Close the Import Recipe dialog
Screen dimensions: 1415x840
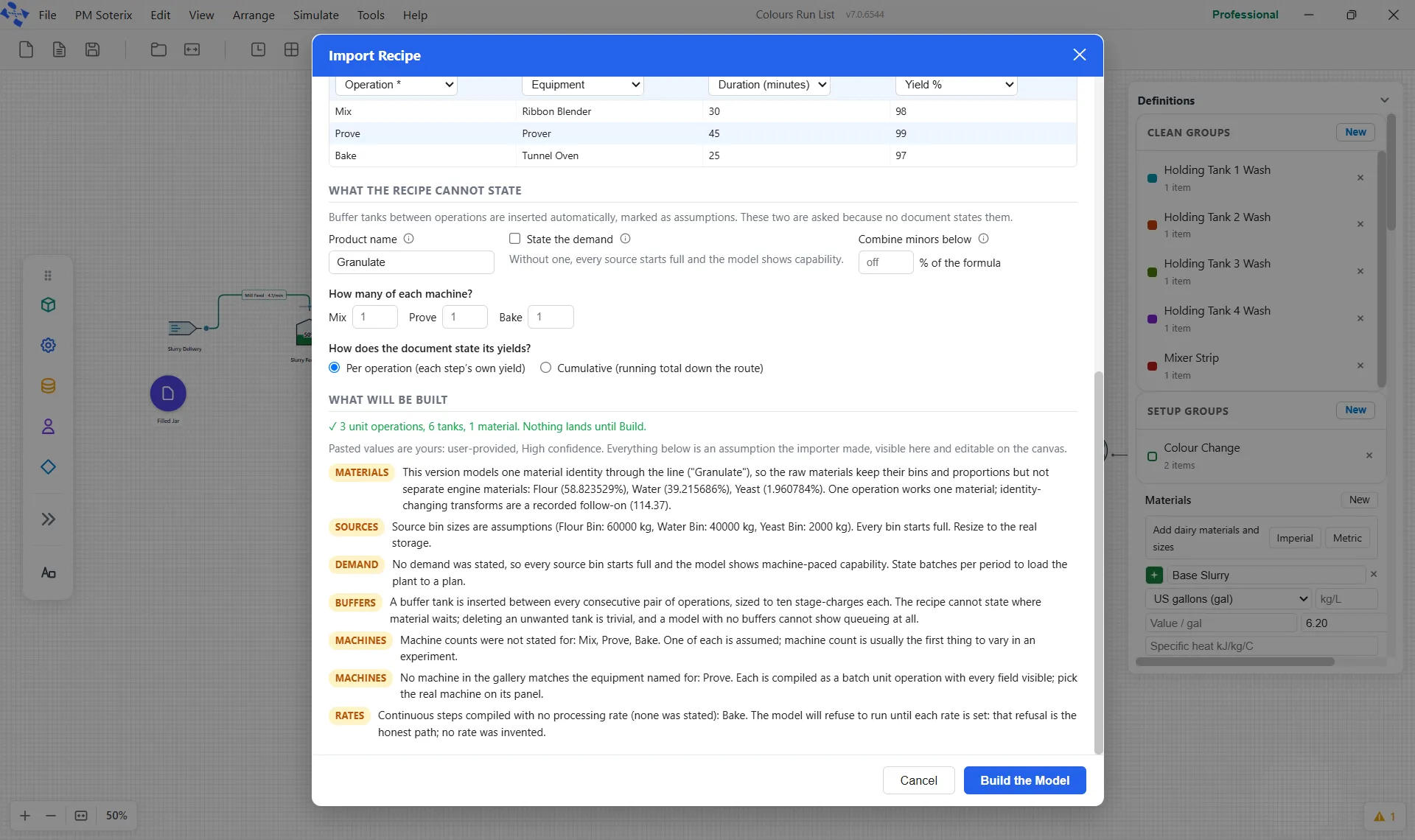[1080, 55]
